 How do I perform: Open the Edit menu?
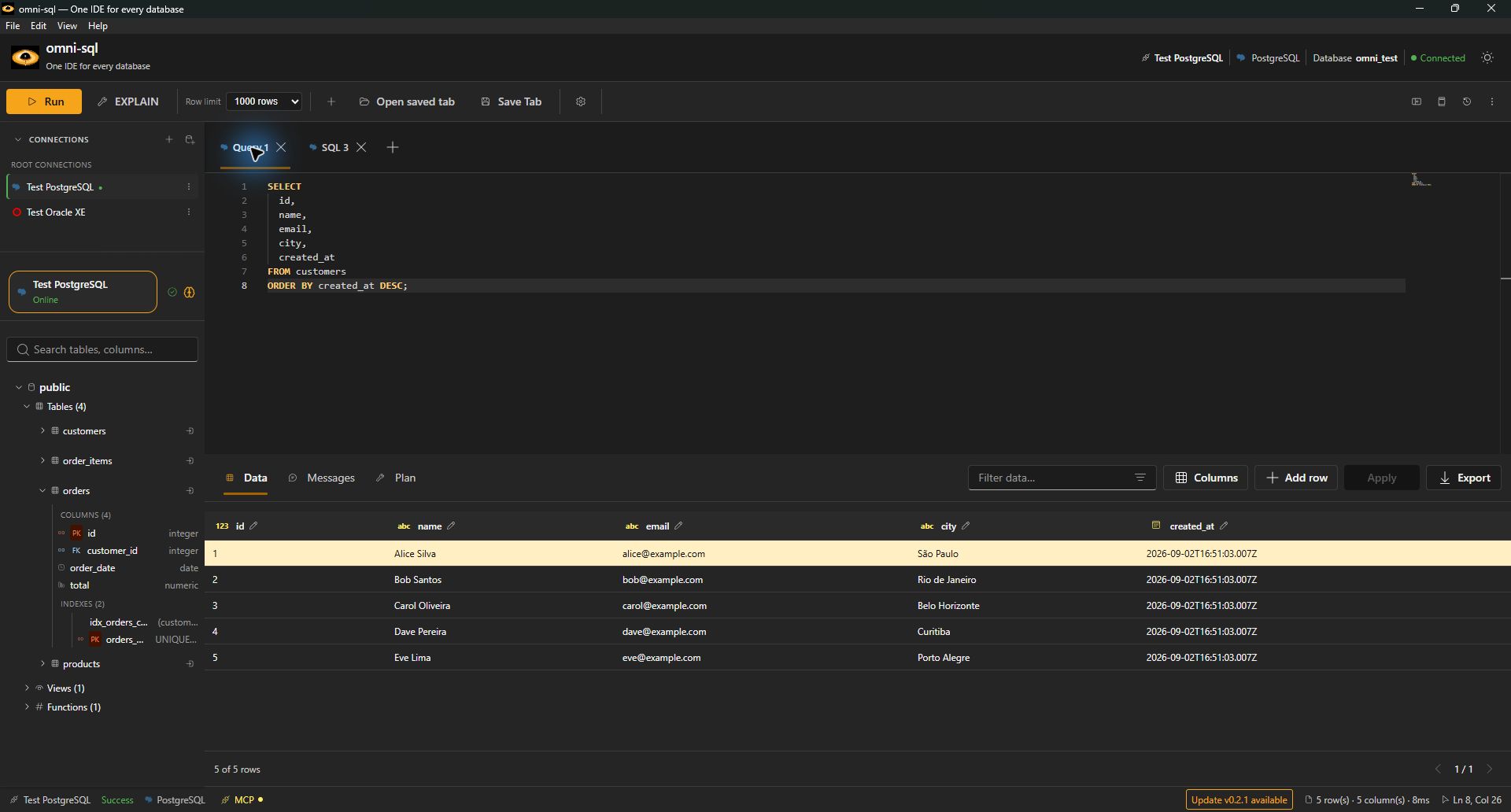(39, 26)
